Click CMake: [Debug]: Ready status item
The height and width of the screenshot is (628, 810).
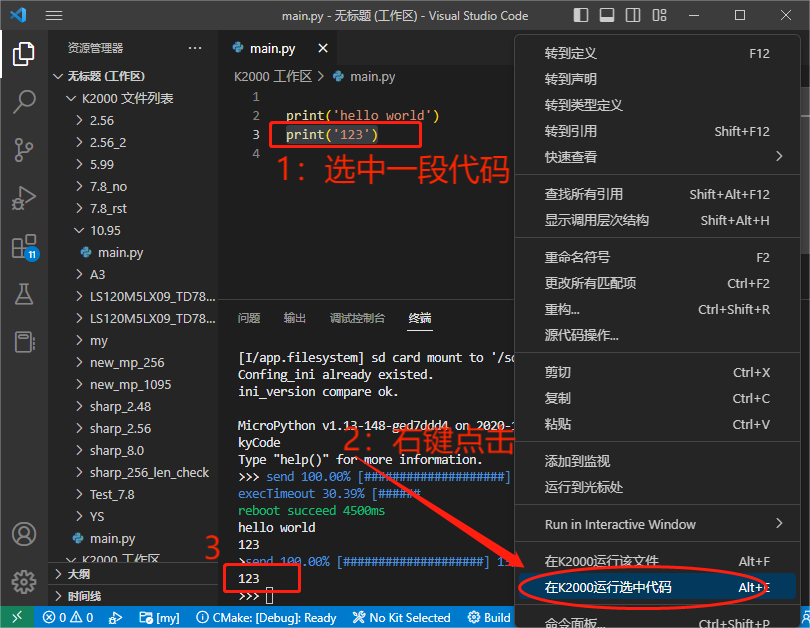[266, 617]
